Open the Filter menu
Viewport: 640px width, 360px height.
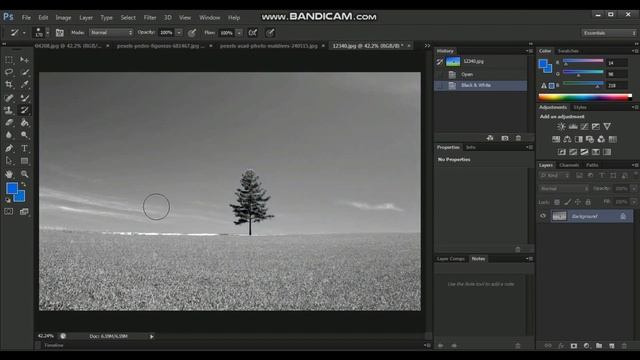(x=150, y=18)
